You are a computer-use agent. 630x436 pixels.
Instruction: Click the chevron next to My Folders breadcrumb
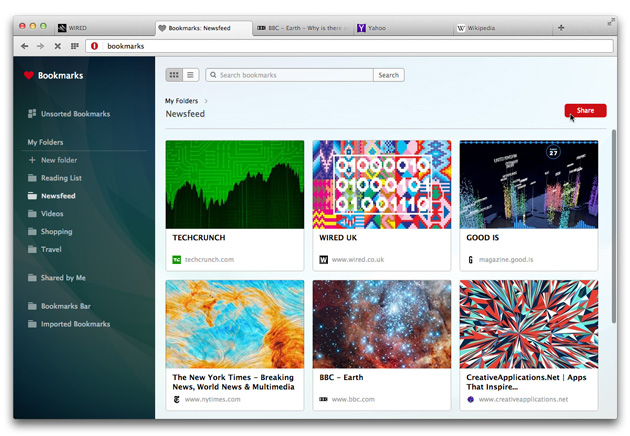pyautogui.click(x=206, y=101)
